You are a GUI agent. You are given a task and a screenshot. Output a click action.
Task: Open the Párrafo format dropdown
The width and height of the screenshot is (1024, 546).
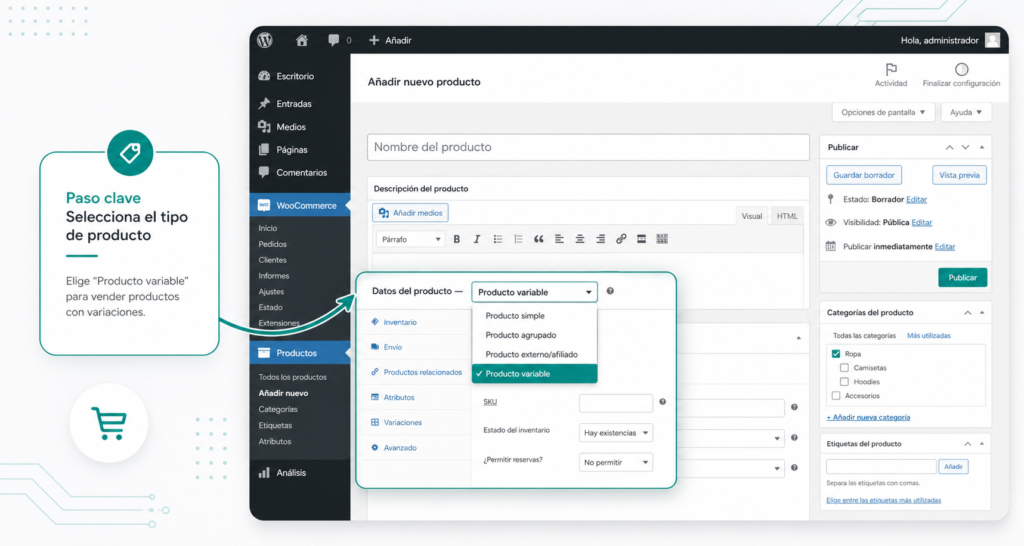410,239
